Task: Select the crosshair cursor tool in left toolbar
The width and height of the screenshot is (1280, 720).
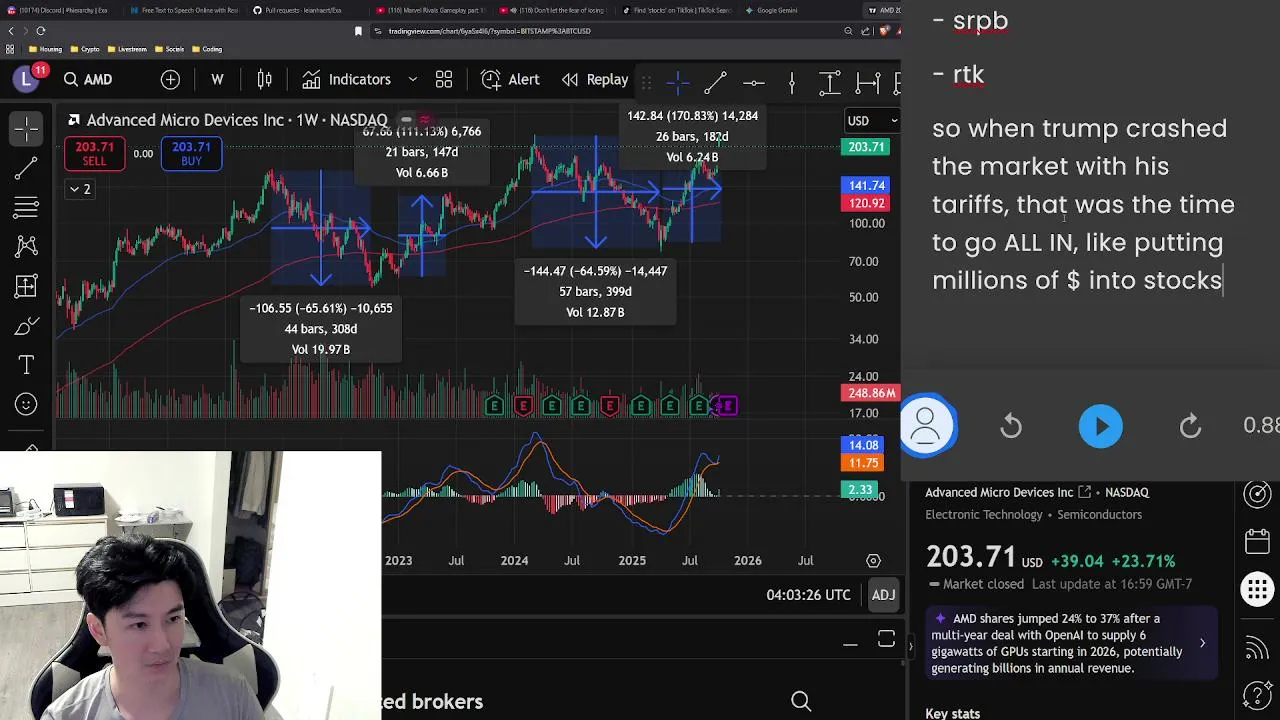Action: 27,129
